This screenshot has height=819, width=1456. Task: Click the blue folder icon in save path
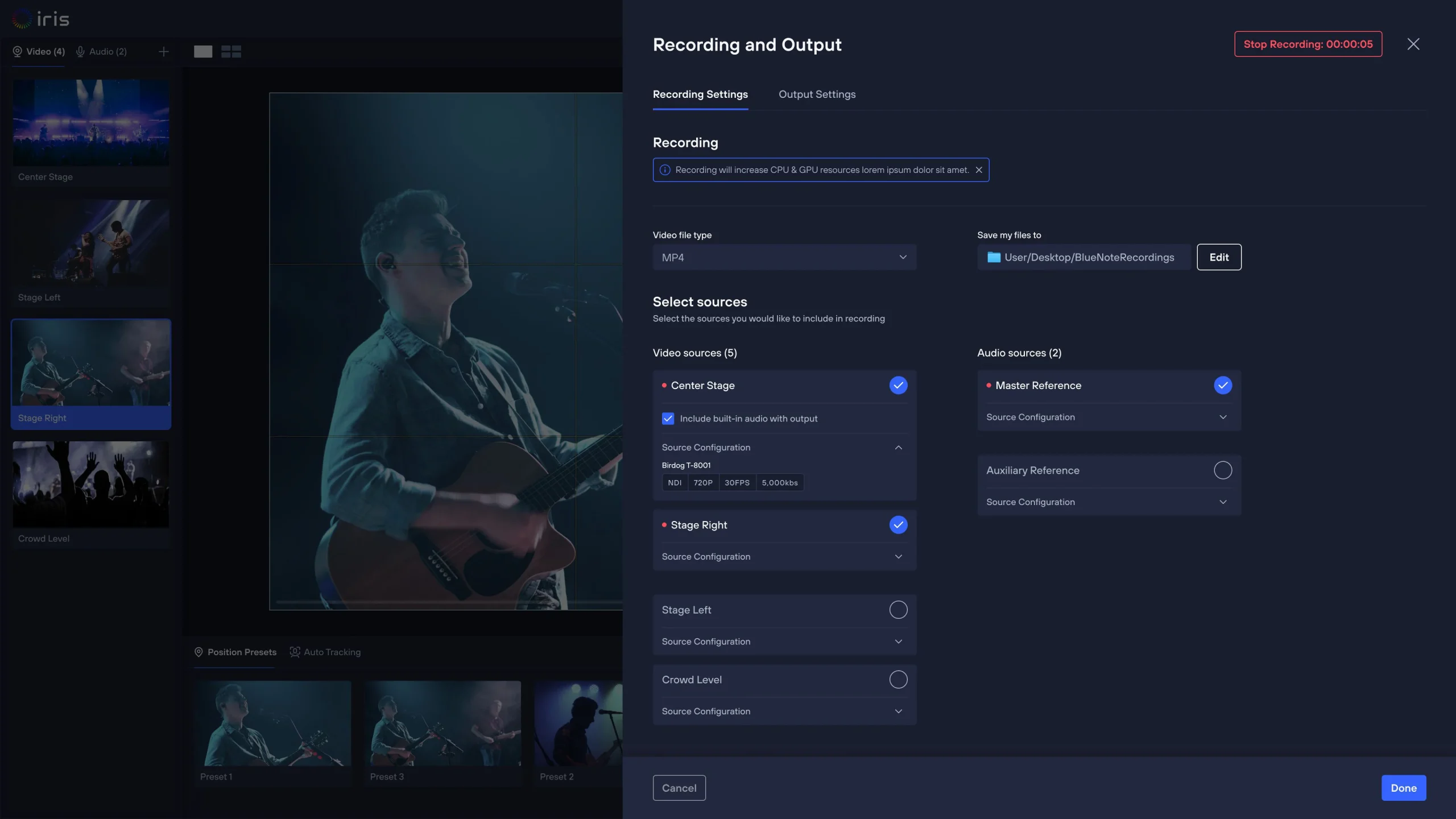(994, 257)
